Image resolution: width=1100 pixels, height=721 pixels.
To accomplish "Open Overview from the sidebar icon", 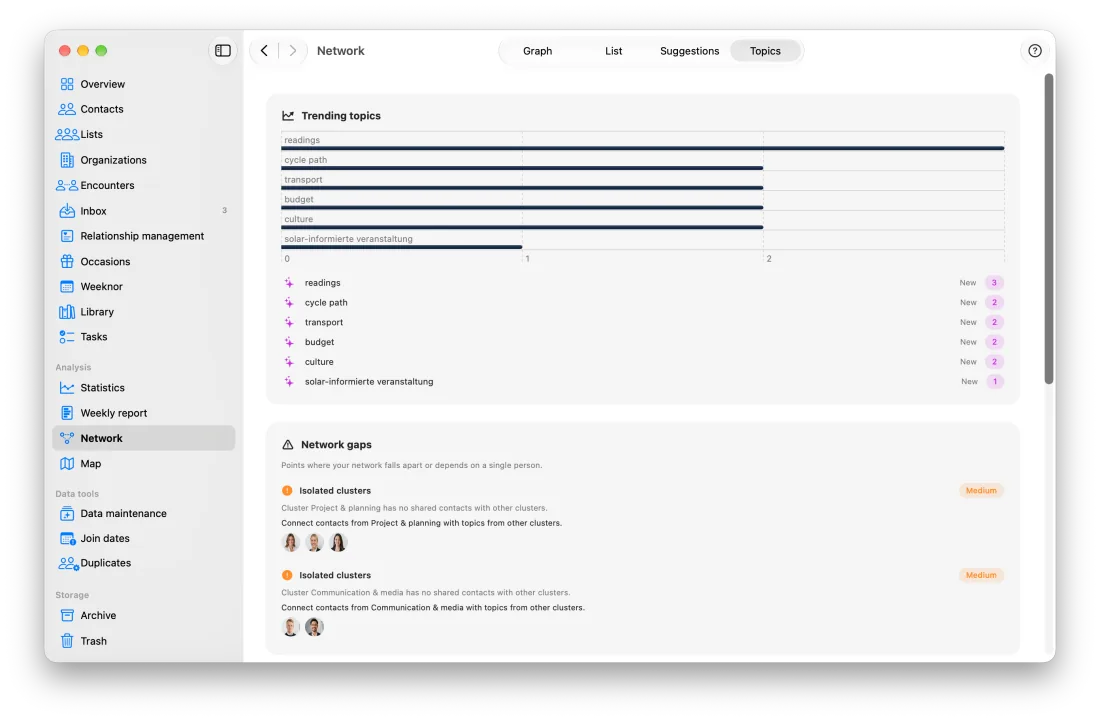I will point(67,84).
